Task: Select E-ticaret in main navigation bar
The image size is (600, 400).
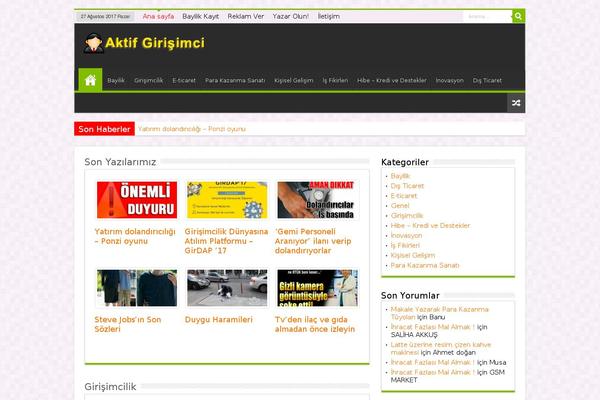Action: point(184,80)
